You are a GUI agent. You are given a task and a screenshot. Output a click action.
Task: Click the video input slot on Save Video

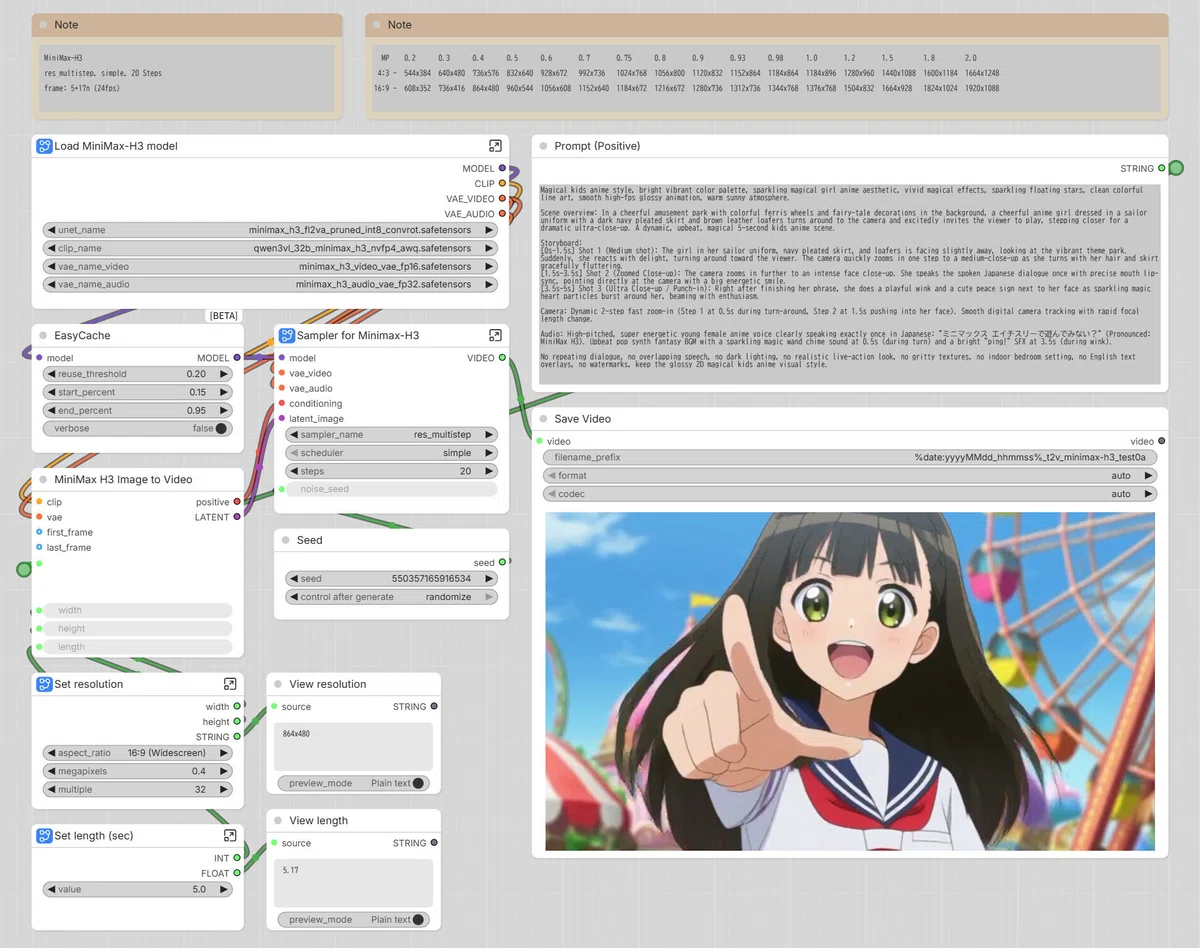[539, 441]
